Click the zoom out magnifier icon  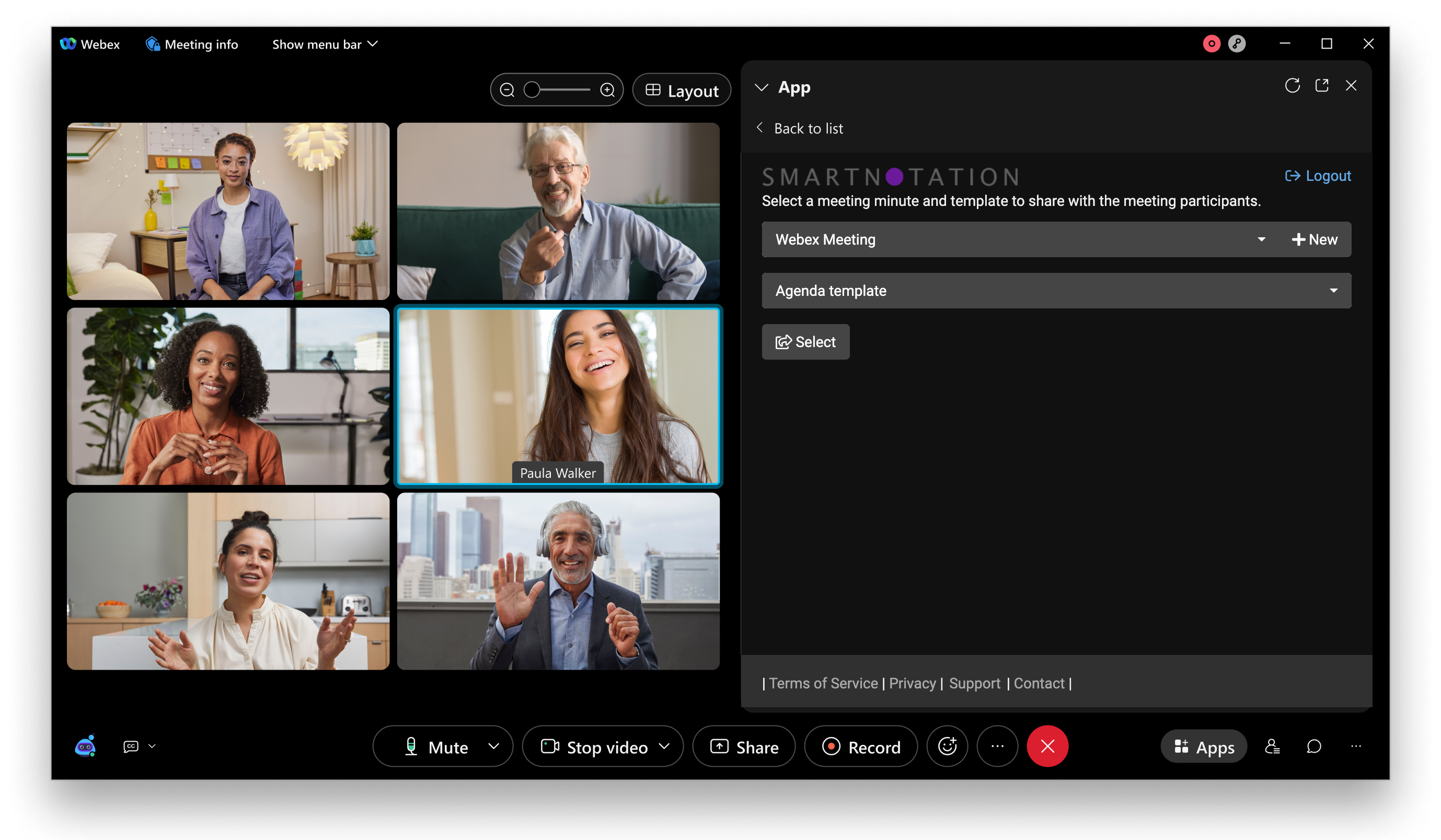coord(507,90)
